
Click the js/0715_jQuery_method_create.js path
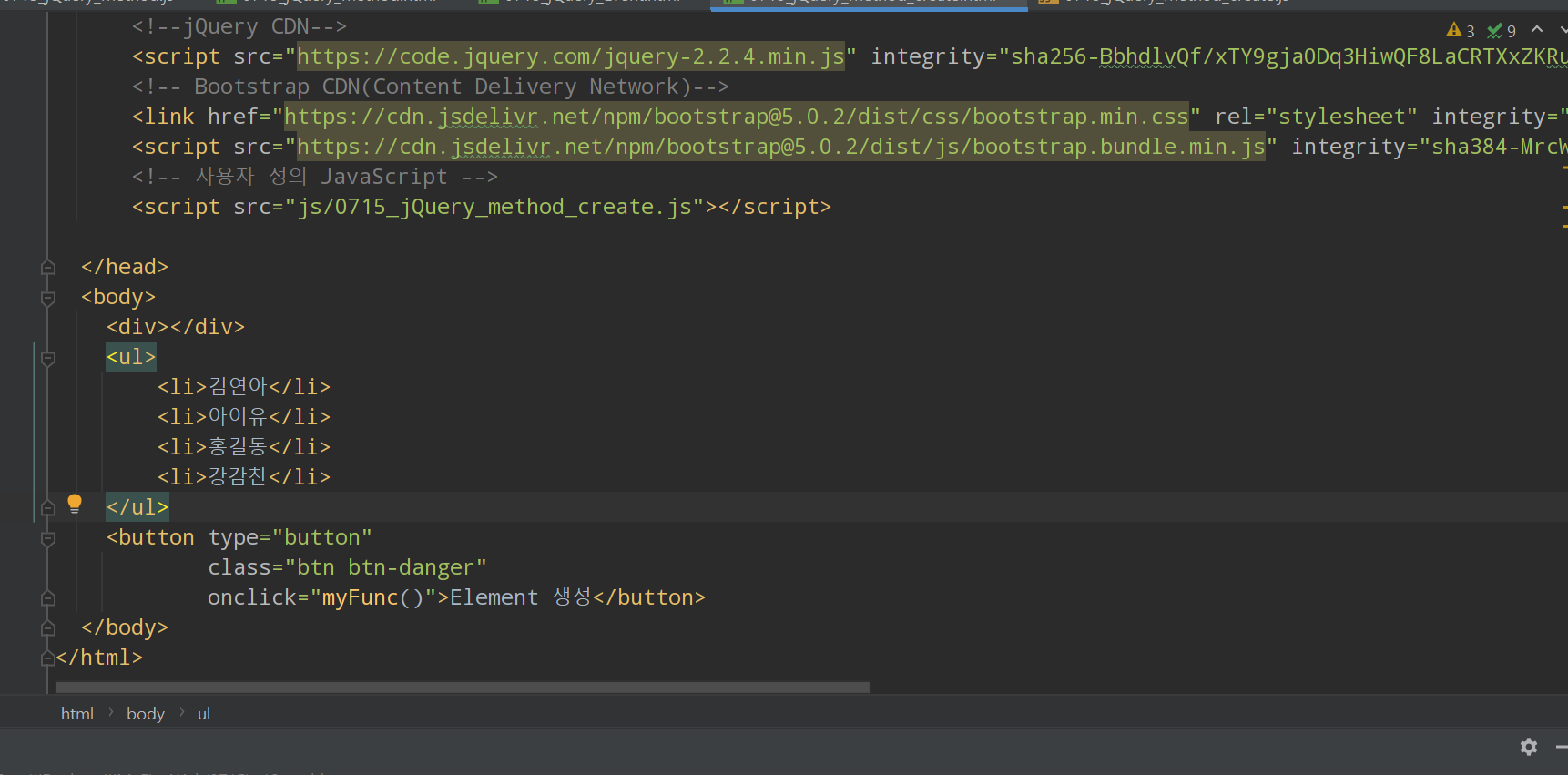tap(494, 207)
